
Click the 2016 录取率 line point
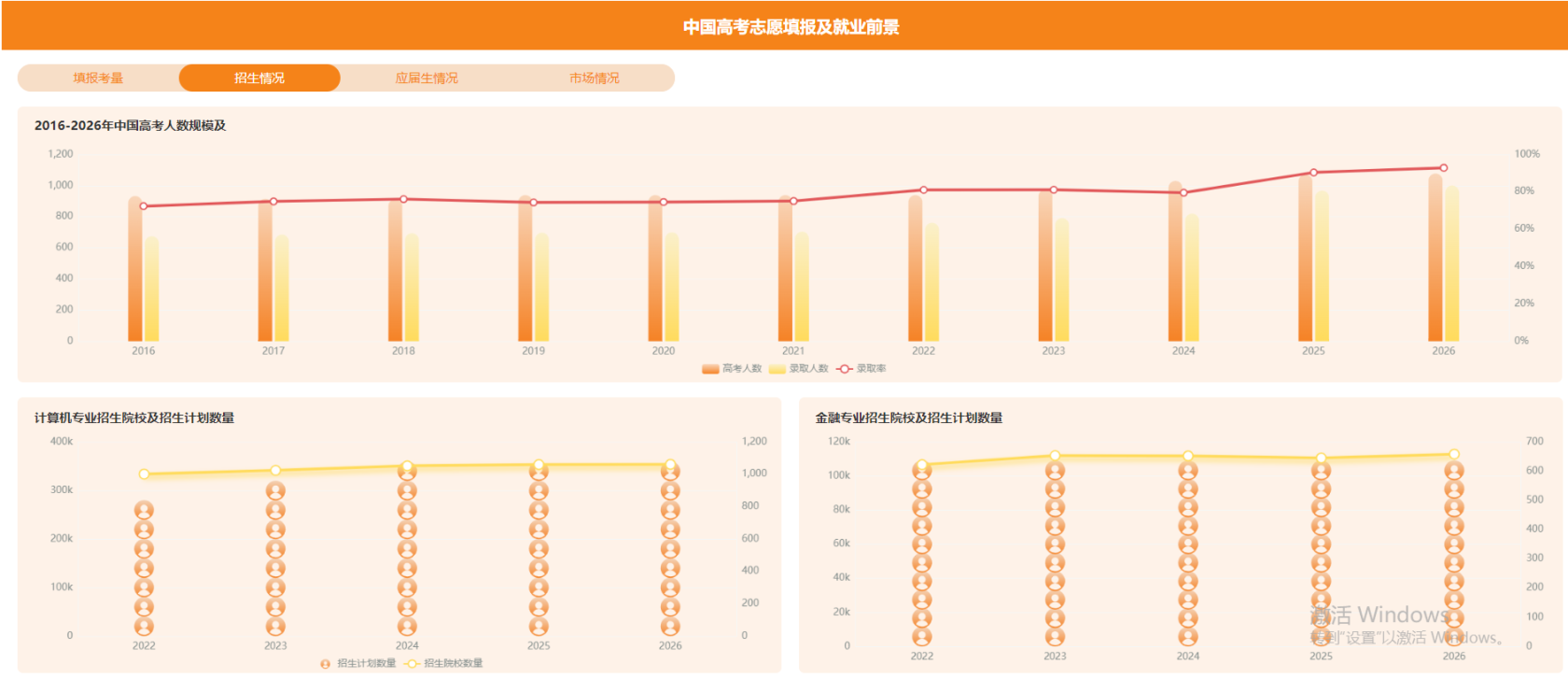pyautogui.click(x=144, y=206)
